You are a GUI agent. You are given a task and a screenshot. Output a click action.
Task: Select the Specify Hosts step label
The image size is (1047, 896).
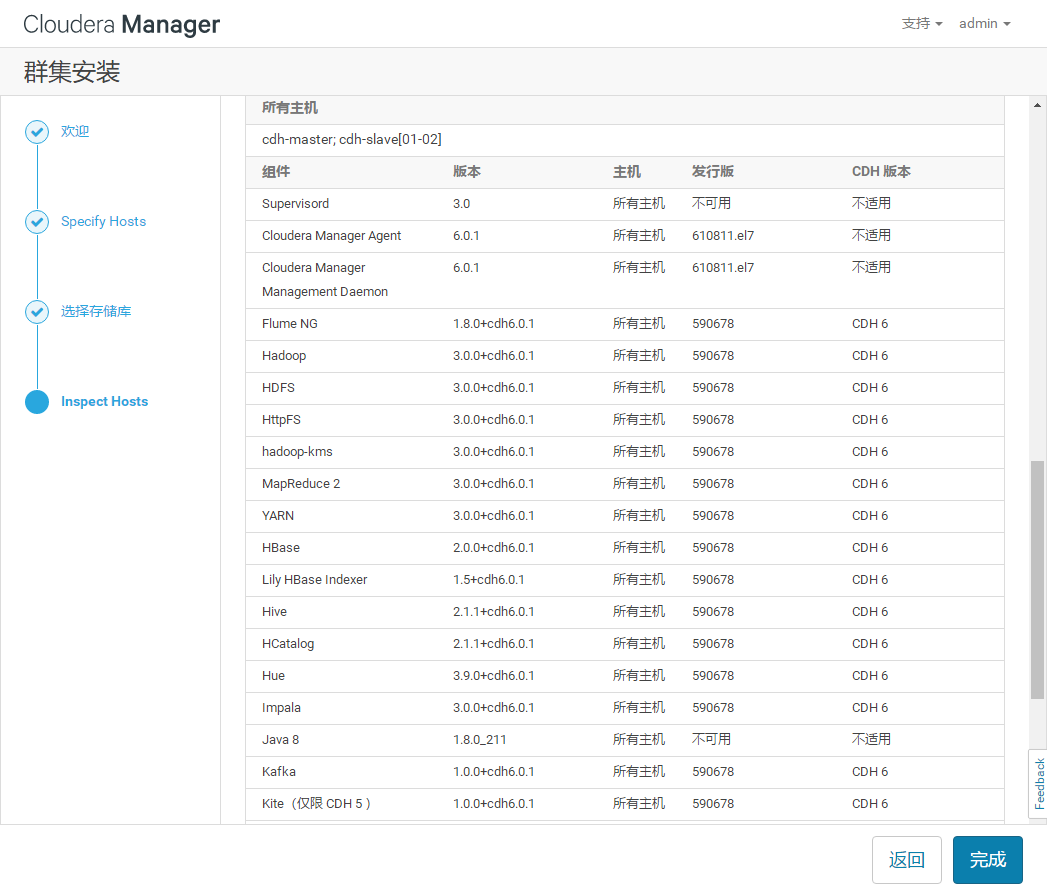coord(103,221)
